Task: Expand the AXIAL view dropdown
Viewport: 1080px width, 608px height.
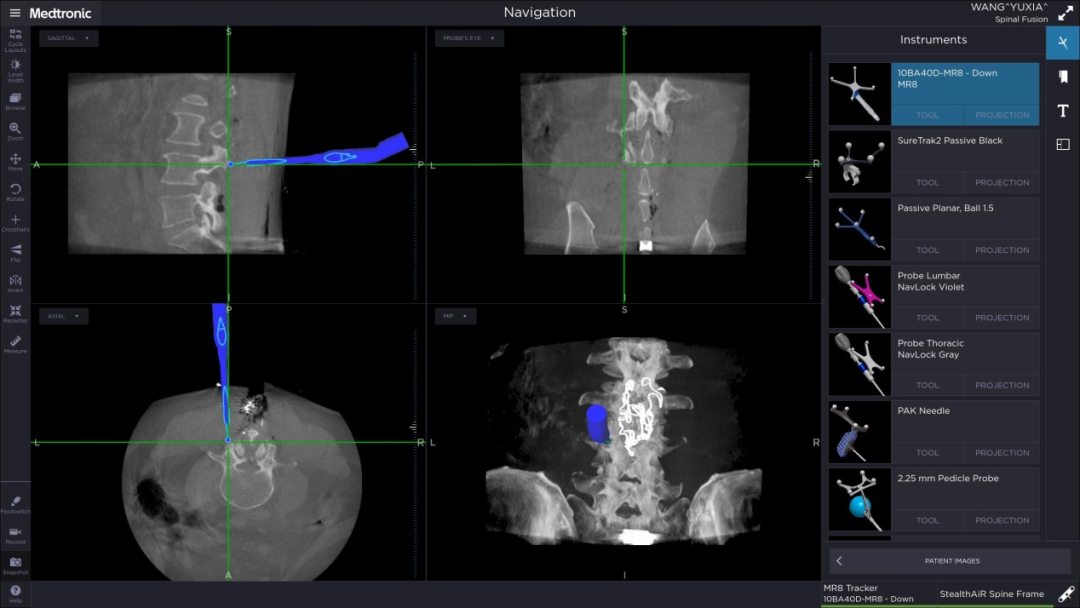Action: [x=63, y=316]
